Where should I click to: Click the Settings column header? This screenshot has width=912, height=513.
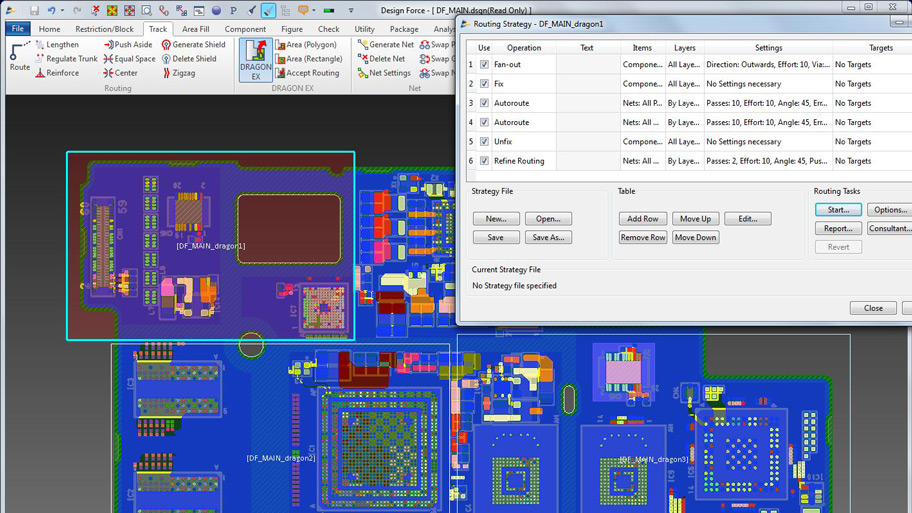click(768, 47)
